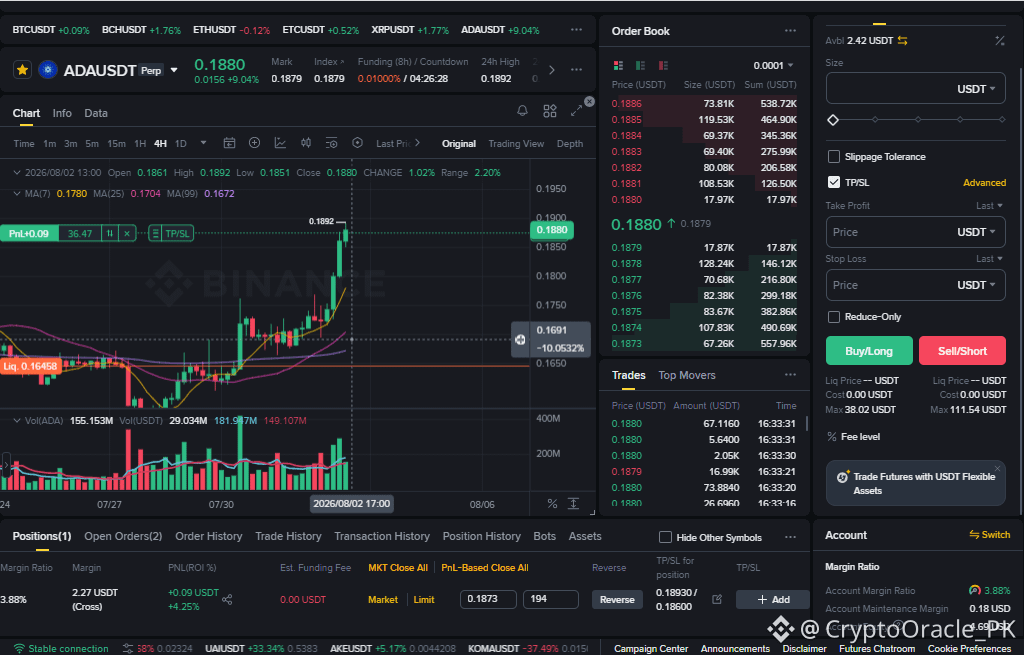The height and width of the screenshot is (655, 1024).
Task: Open Position History tab
Action: tap(481, 536)
